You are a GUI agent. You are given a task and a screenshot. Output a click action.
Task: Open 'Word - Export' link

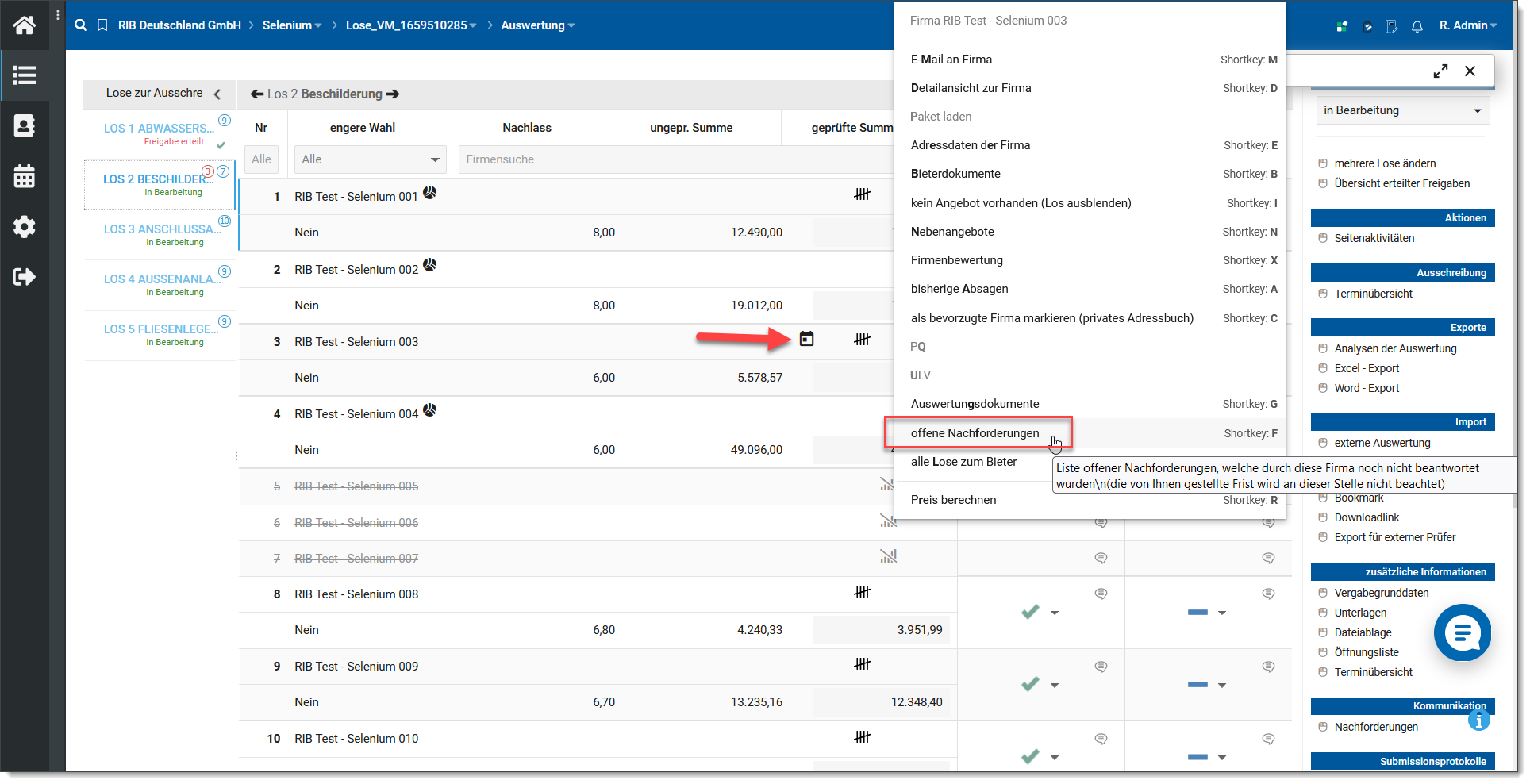1367,388
